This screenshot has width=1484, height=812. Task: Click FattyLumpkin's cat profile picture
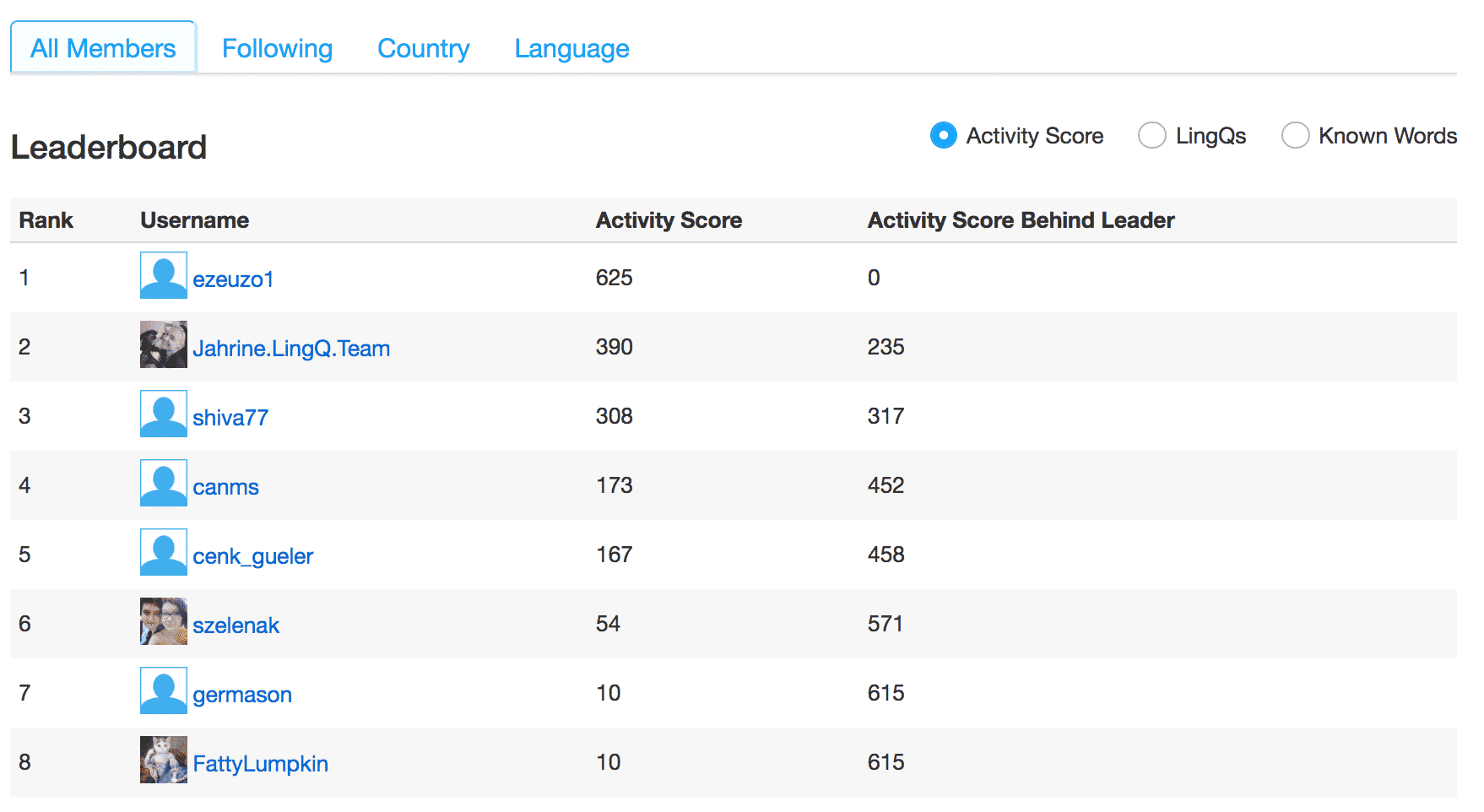point(163,761)
